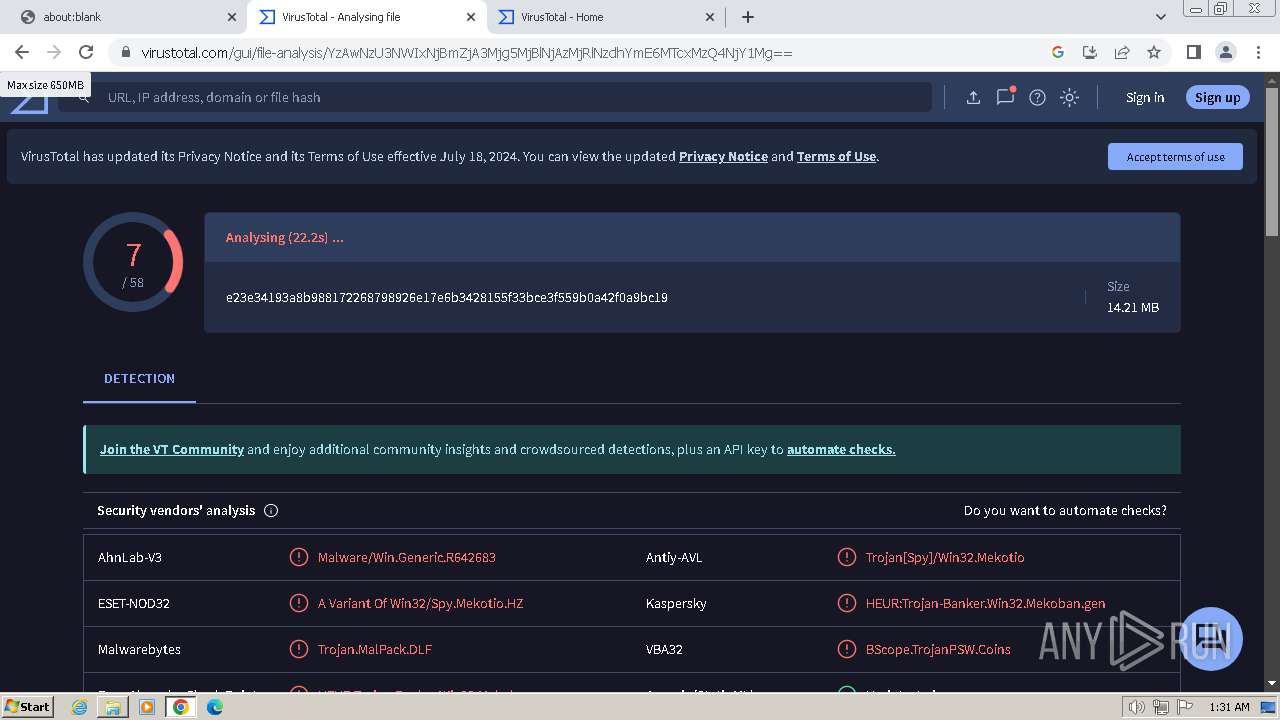Select Malware/Win.Generic.R642683 detection text
Image resolution: width=1280 pixels, height=720 pixels.
(407, 557)
